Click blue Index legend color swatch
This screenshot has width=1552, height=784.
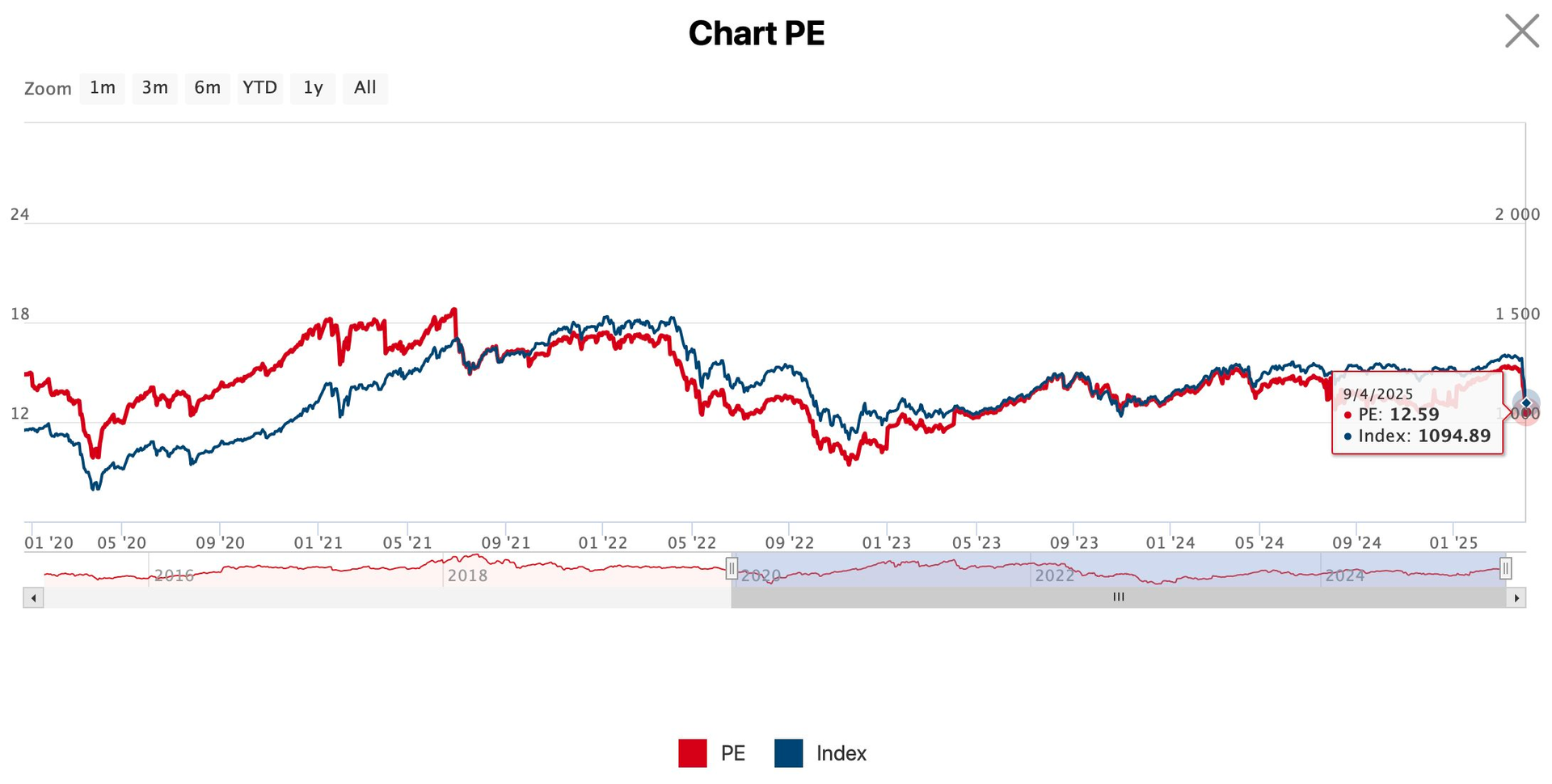pyautogui.click(x=788, y=753)
